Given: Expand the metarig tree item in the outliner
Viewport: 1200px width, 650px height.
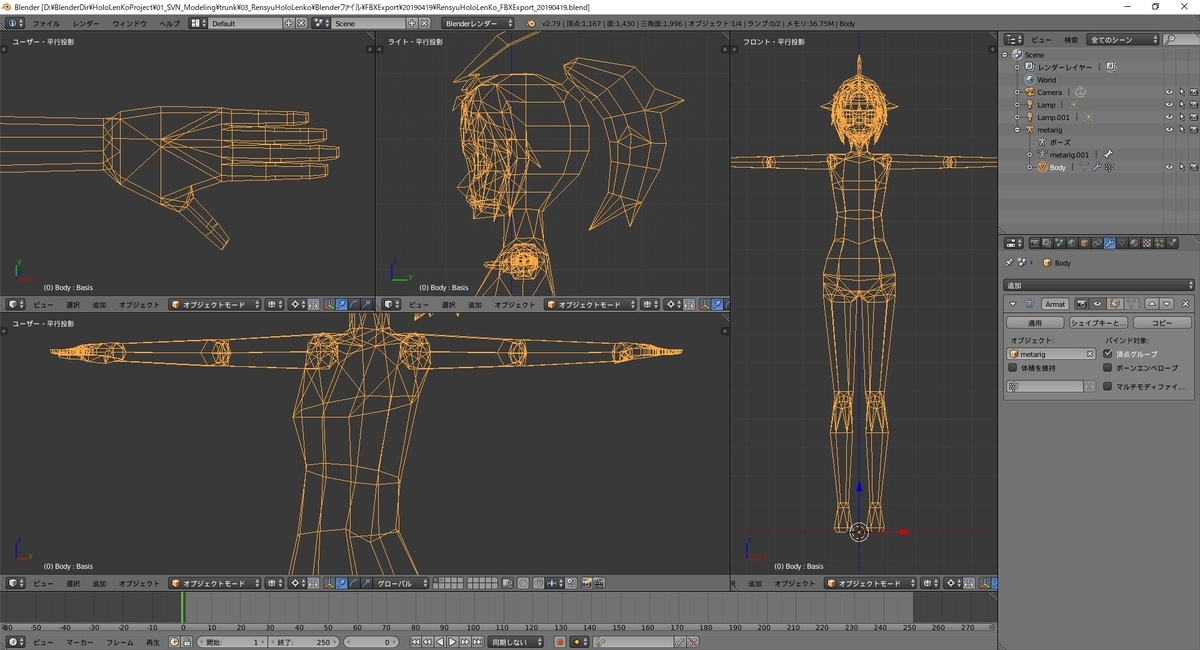Looking at the screenshot, I should pyautogui.click(x=1017, y=130).
